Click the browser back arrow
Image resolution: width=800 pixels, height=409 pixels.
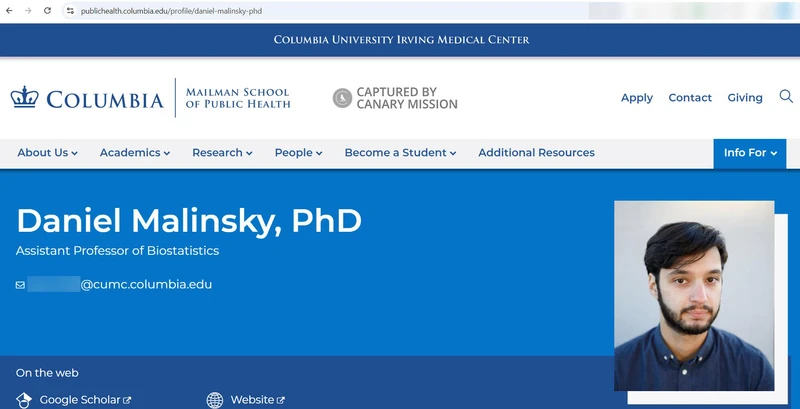[x=9, y=10]
